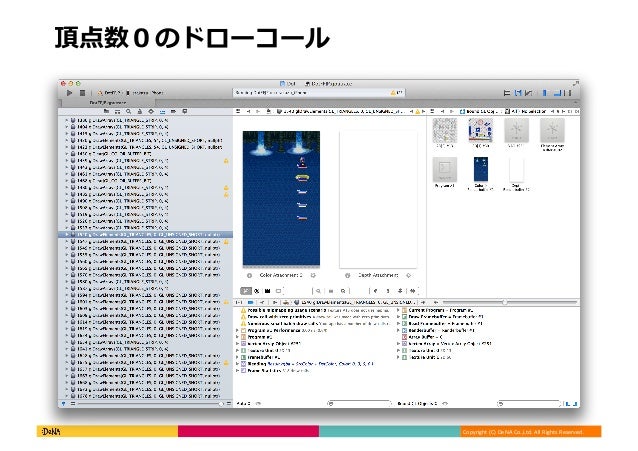Image resolution: width=638 pixels, height=451 pixels.
Task: Open the Test navigator diamond icon
Action: point(151,111)
